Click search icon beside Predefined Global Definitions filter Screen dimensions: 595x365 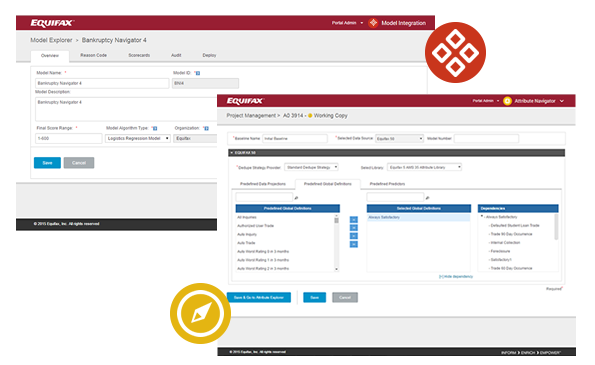(296, 198)
